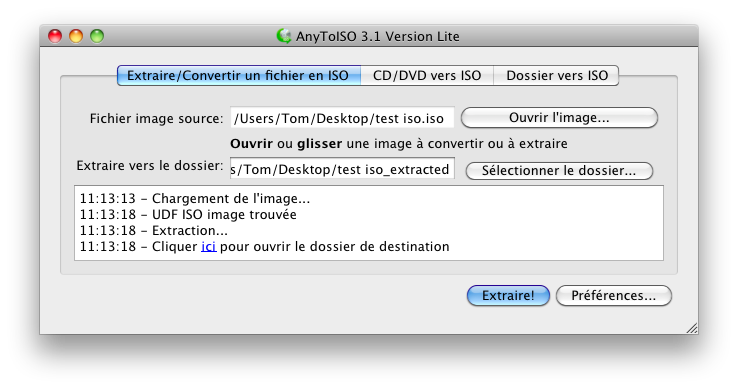Image resolution: width=738 pixels, height=389 pixels.
Task: Click the Ouvrir l'image... button
Action: 559,118
